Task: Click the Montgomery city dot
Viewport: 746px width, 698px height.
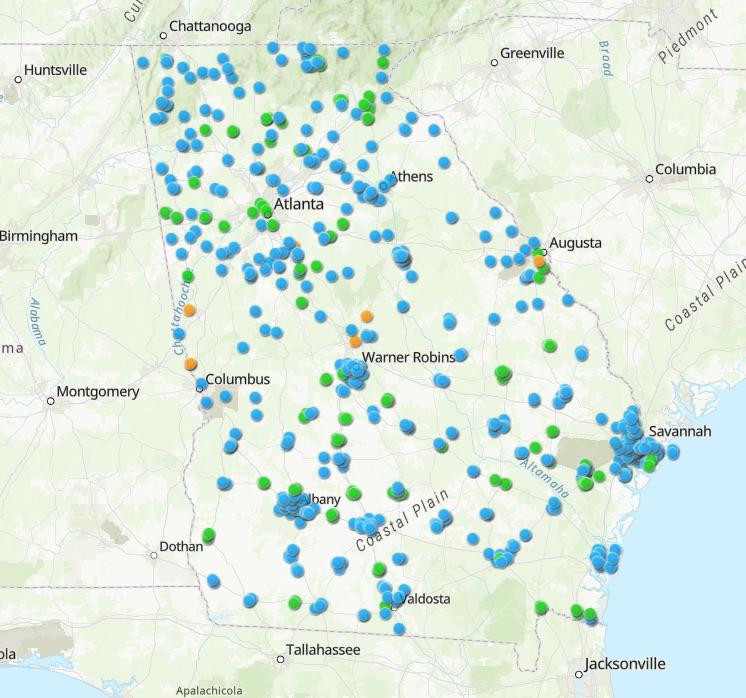Action: pyautogui.click(x=50, y=401)
